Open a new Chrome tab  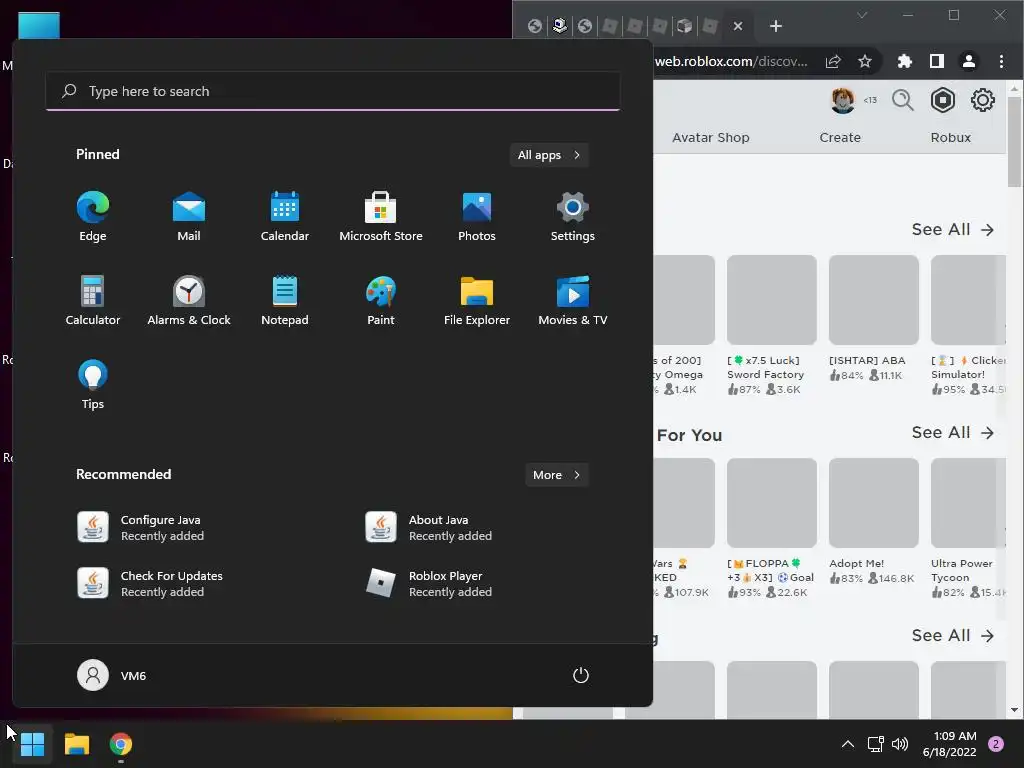(776, 26)
